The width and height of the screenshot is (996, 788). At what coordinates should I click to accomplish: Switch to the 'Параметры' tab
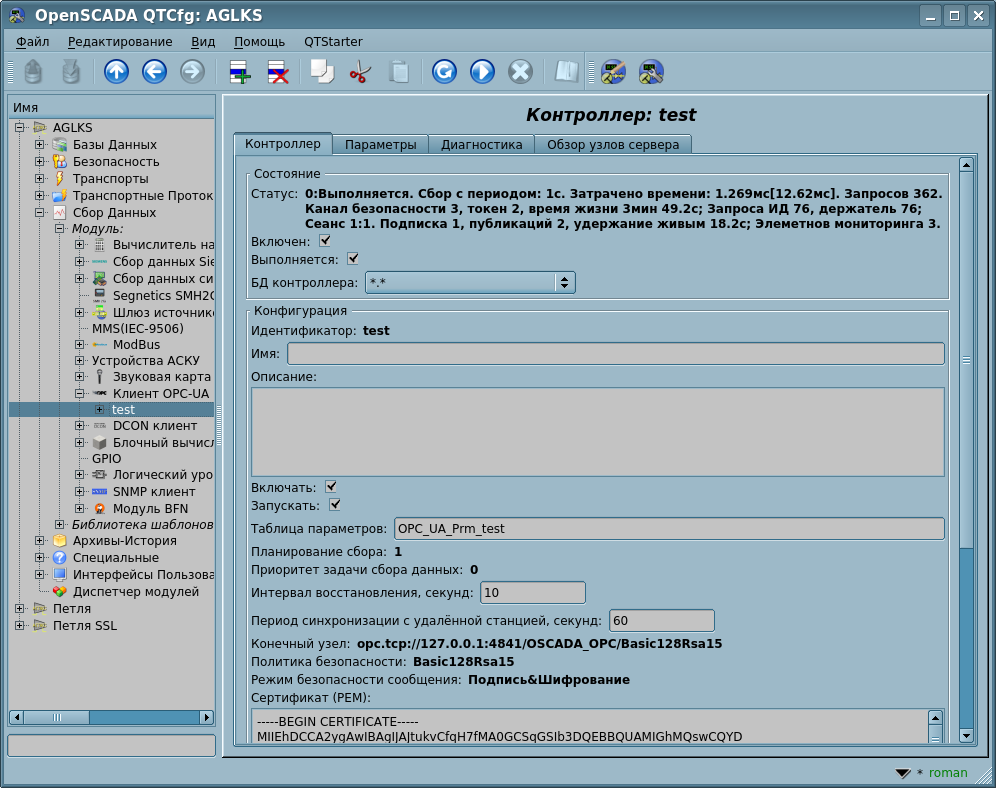380,145
